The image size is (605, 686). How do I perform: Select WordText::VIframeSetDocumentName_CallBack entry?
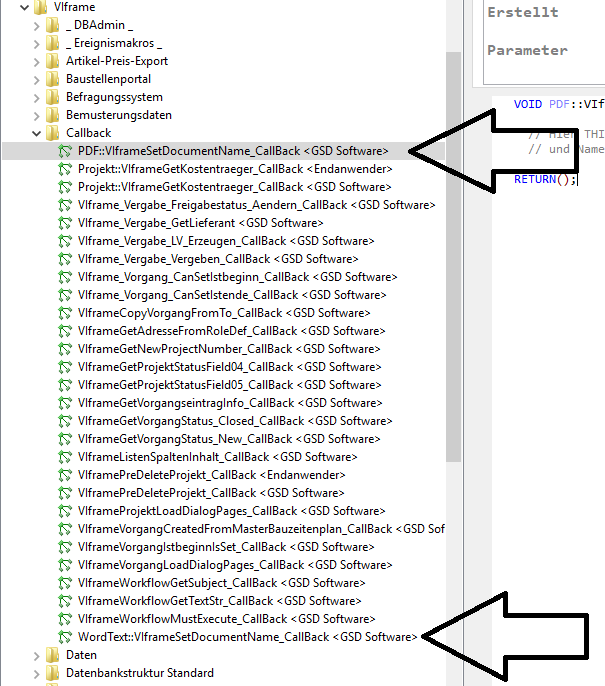248,637
